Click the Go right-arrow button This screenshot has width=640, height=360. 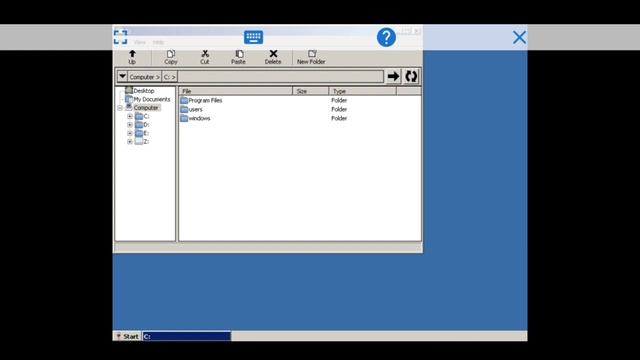coord(393,76)
